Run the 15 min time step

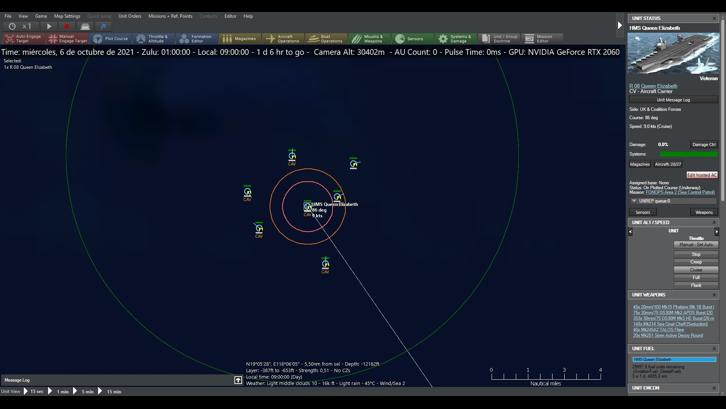coord(110,391)
